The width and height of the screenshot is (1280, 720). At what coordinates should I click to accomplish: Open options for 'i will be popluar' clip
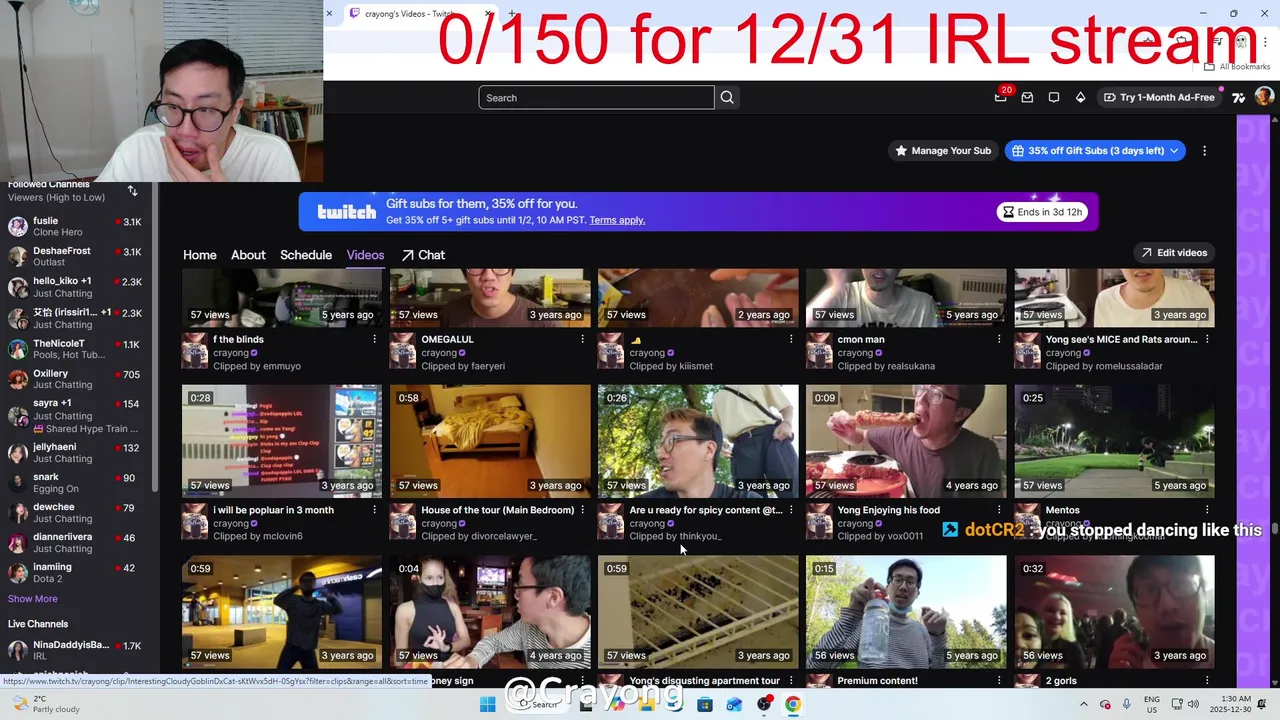375,510
